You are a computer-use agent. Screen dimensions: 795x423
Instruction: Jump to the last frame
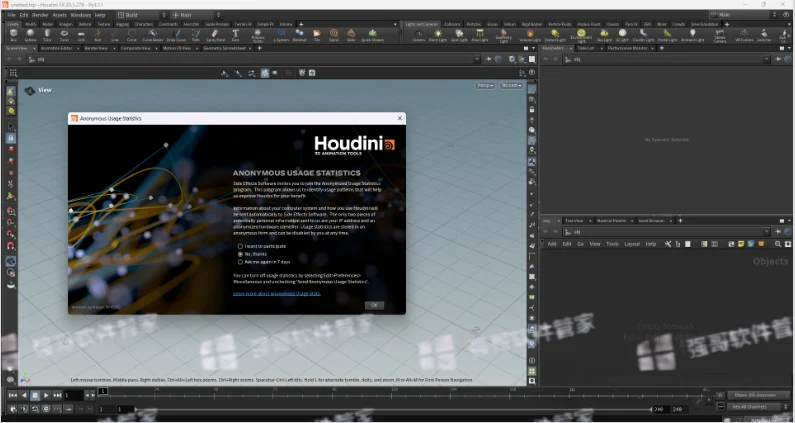(x=57, y=395)
